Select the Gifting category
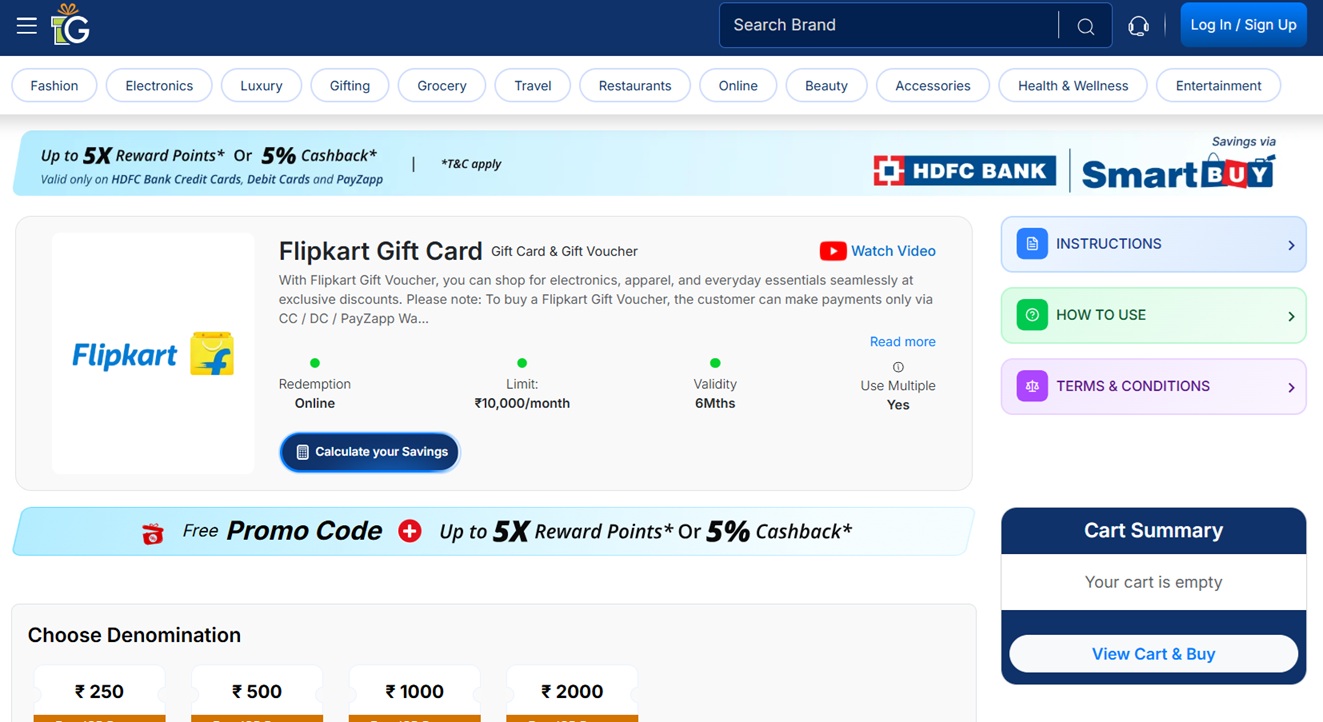The image size is (1323, 722). click(350, 86)
